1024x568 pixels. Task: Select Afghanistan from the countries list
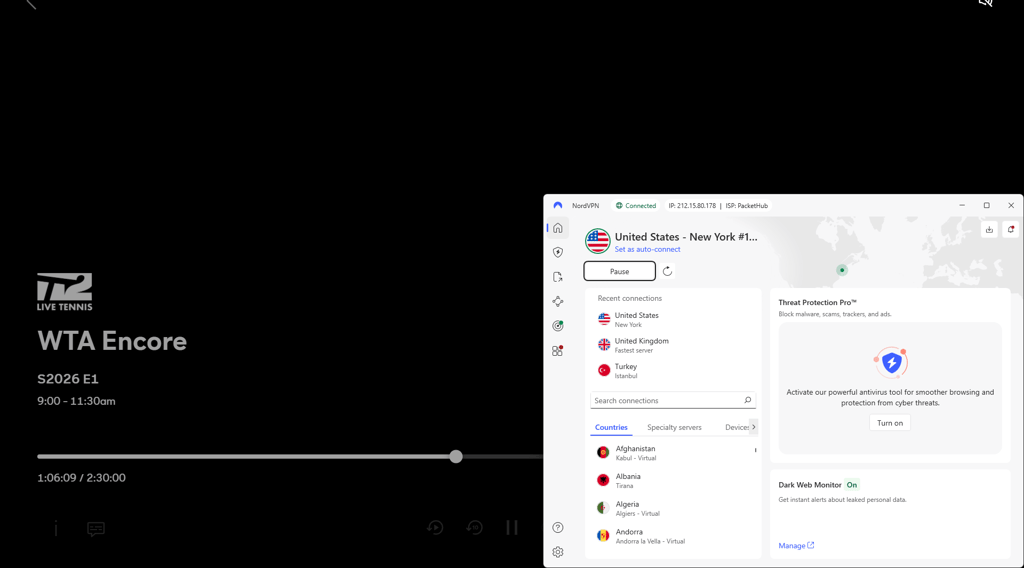coord(673,452)
